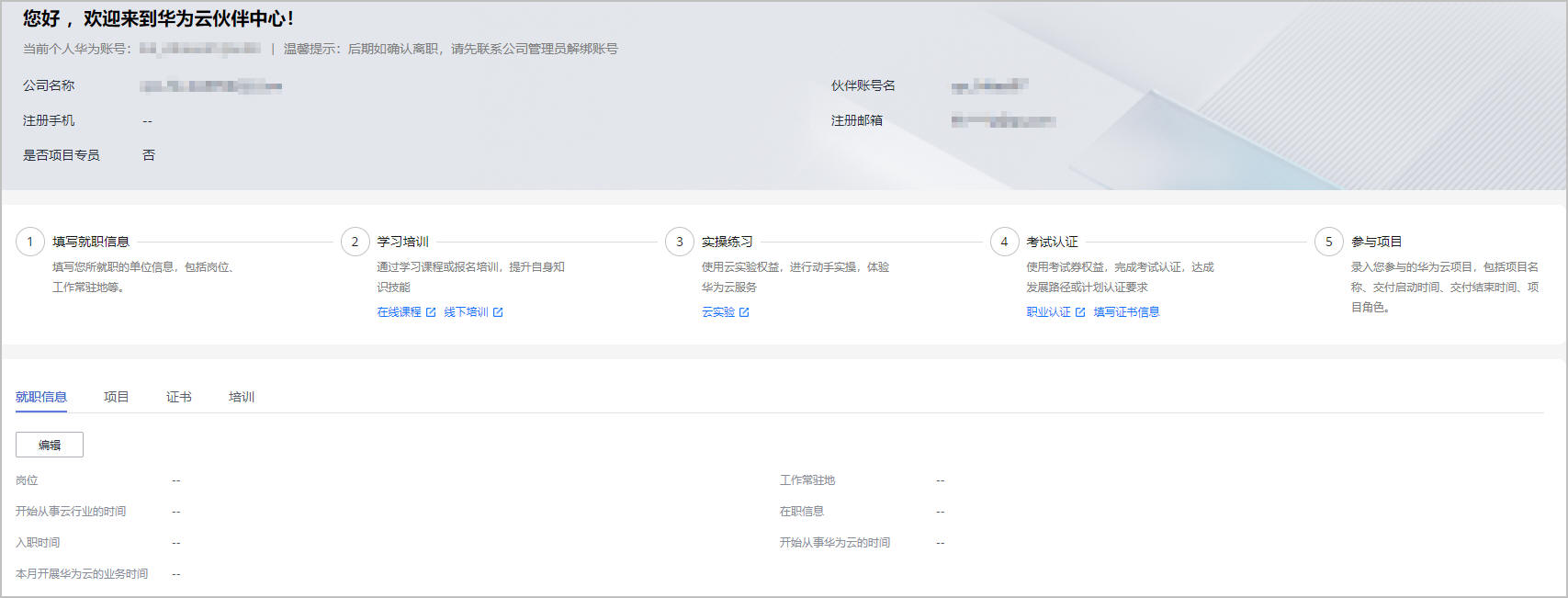Click the 填写就职信息 step title
This screenshot has height=598, width=1568.
point(91,242)
